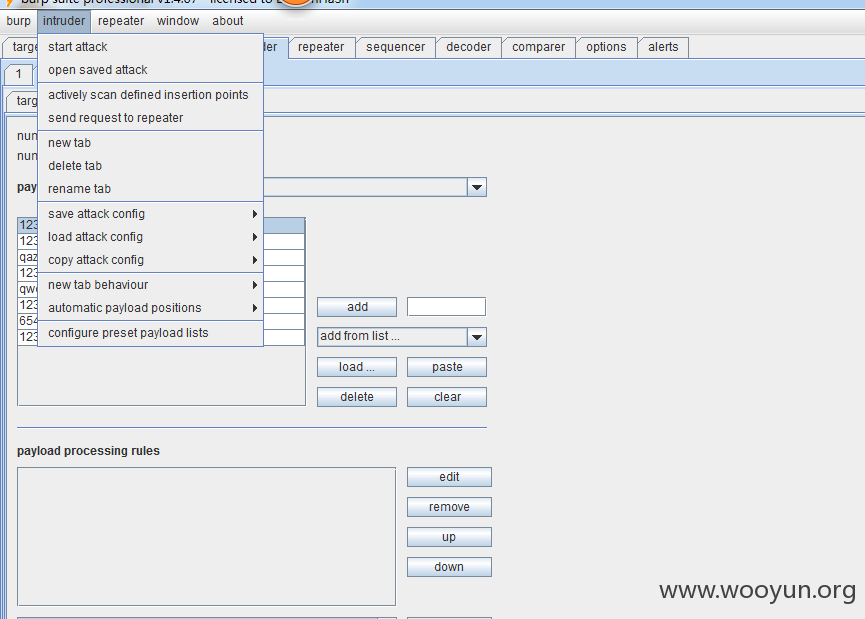The height and width of the screenshot is (619, 865).
Task: Open the payload set type dropdown arrow
Action: click(477, 188)
